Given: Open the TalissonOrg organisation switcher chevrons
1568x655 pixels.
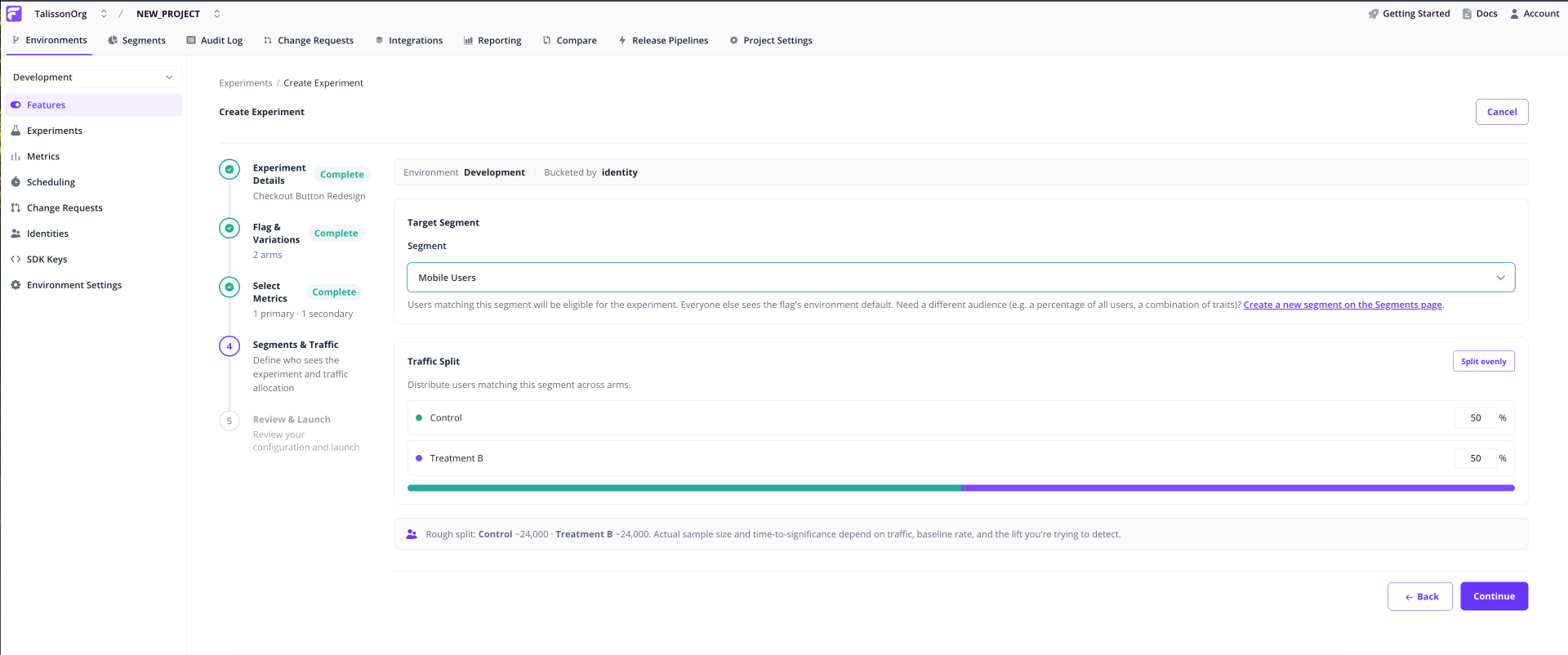Looking at the screenshot, I should click(x=104, y=14).
